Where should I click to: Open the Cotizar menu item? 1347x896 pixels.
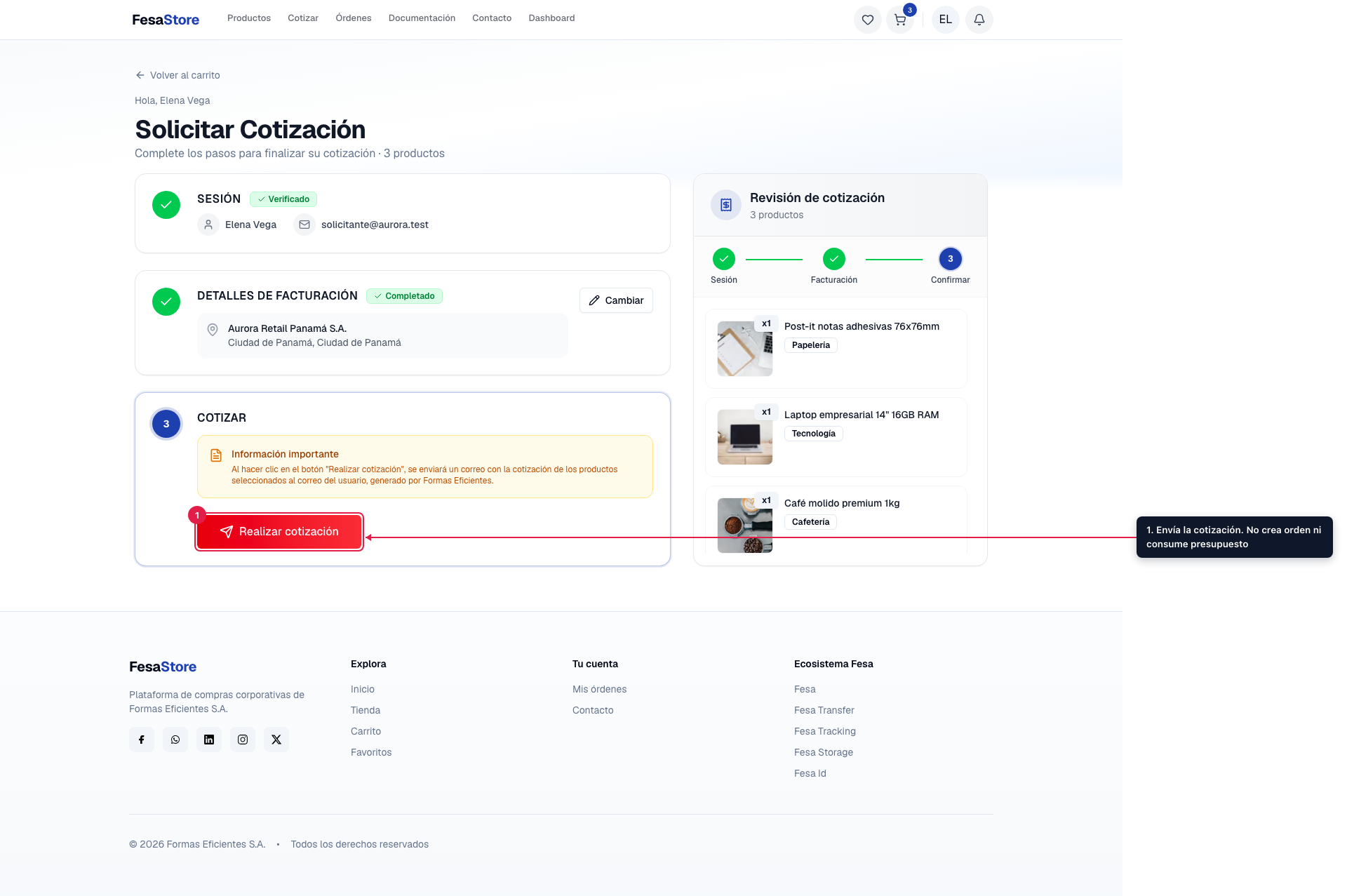coord(303,18)
